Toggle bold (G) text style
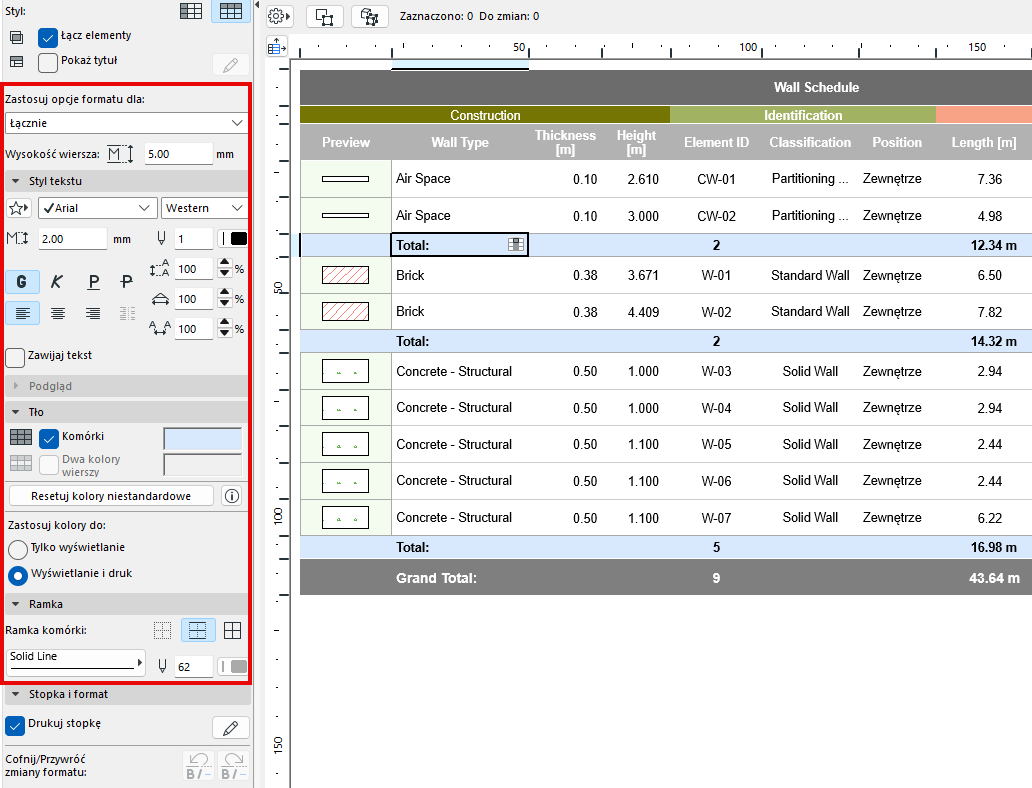Screen dimensions: 1032x788 22,283
